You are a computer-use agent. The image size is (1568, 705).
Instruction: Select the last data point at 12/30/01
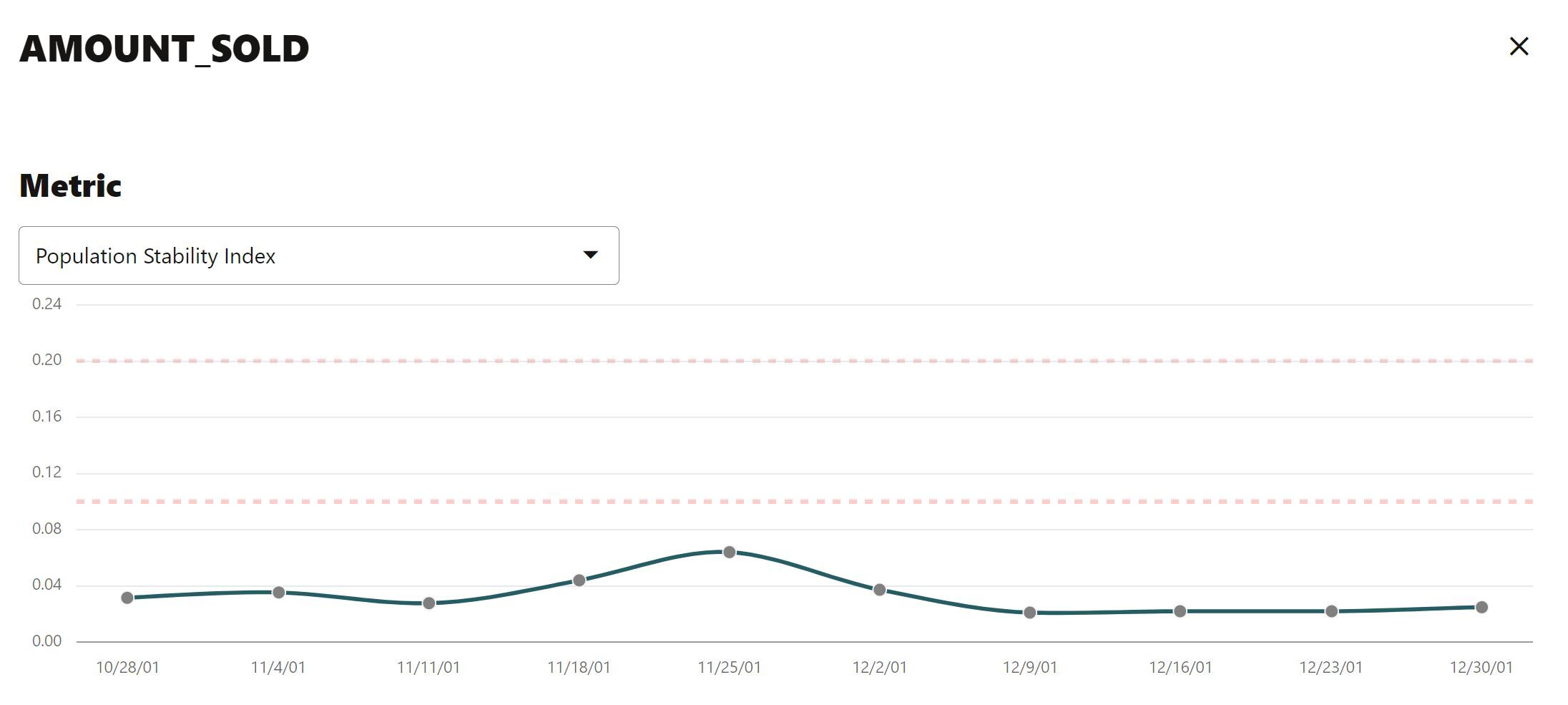(1481, 608)
